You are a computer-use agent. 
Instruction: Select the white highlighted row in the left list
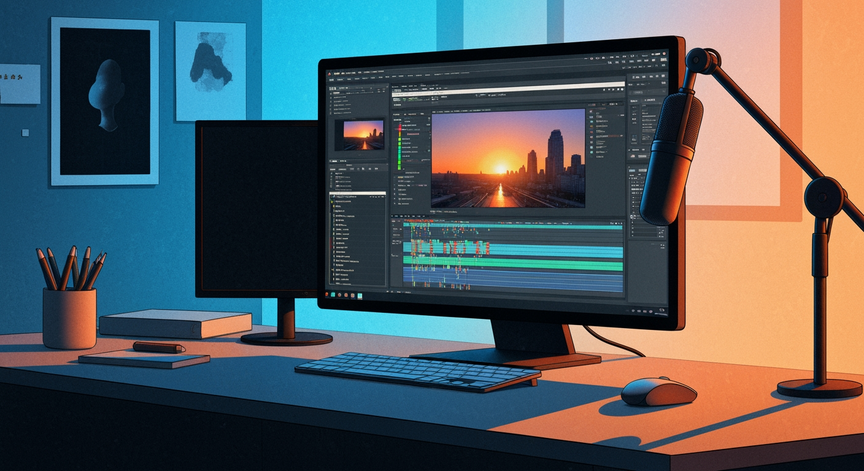(358, 193)
